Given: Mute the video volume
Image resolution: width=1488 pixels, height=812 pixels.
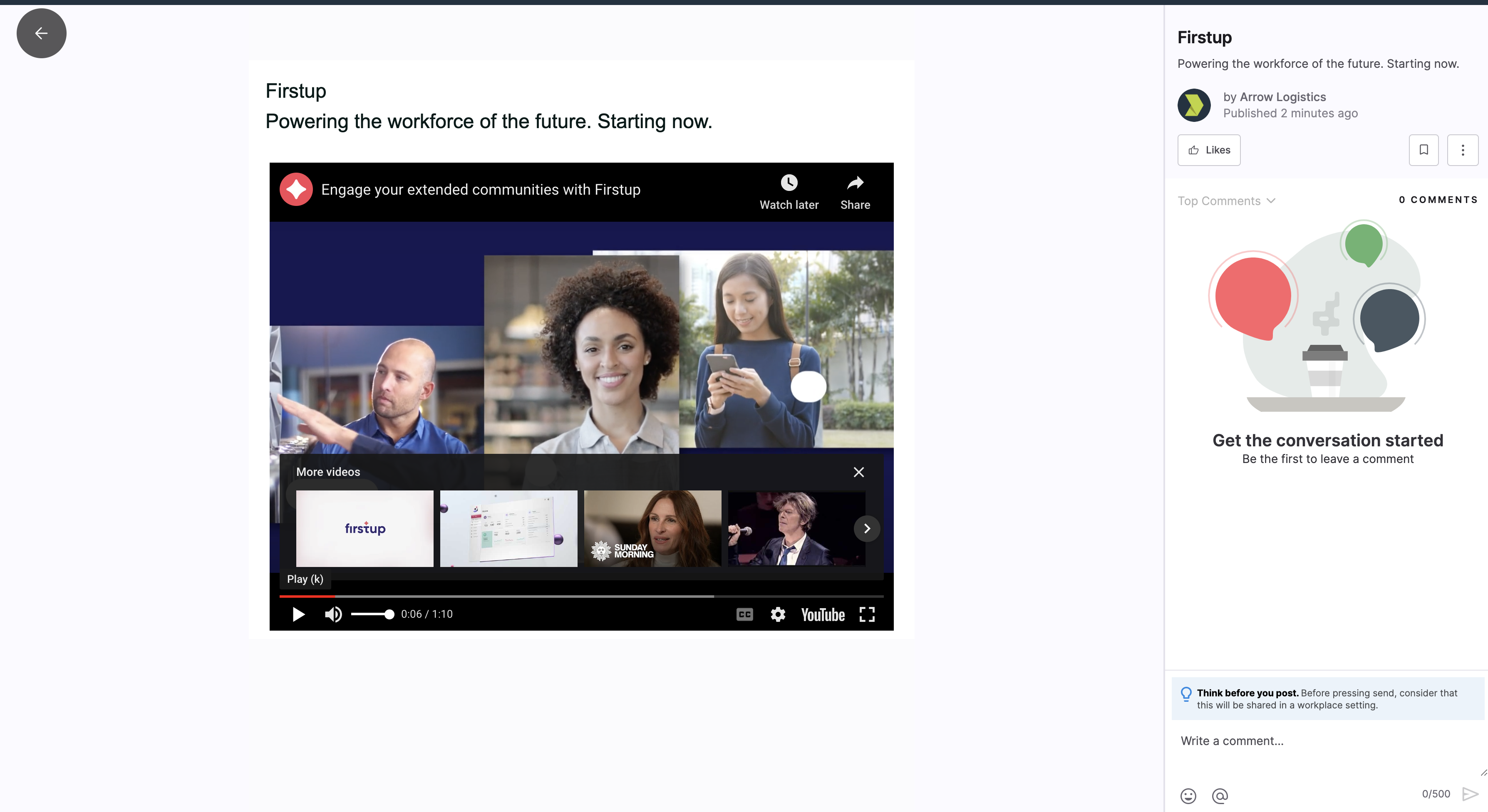Looking at the screenshot, I should pyautogui.click(x=333, y=614).
